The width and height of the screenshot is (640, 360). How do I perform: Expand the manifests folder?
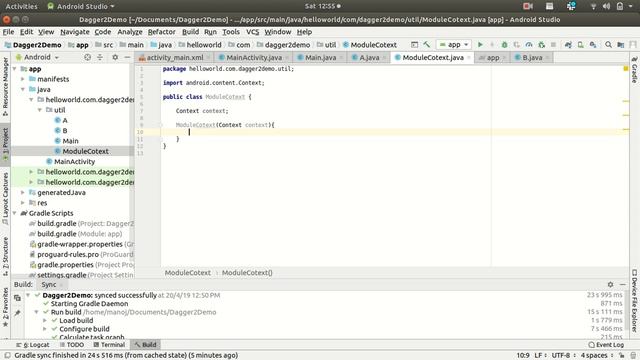coord(23,79)
